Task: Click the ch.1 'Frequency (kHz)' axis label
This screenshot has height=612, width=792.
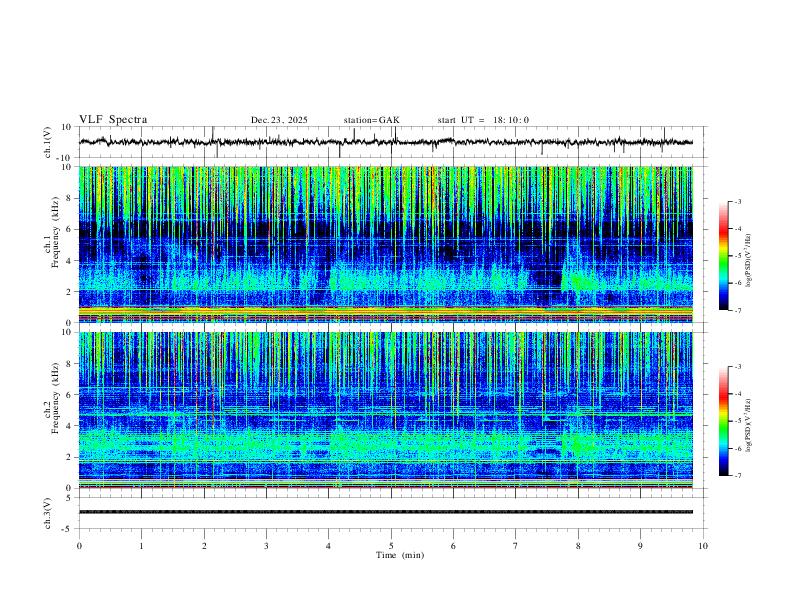Action: (56, 232)
